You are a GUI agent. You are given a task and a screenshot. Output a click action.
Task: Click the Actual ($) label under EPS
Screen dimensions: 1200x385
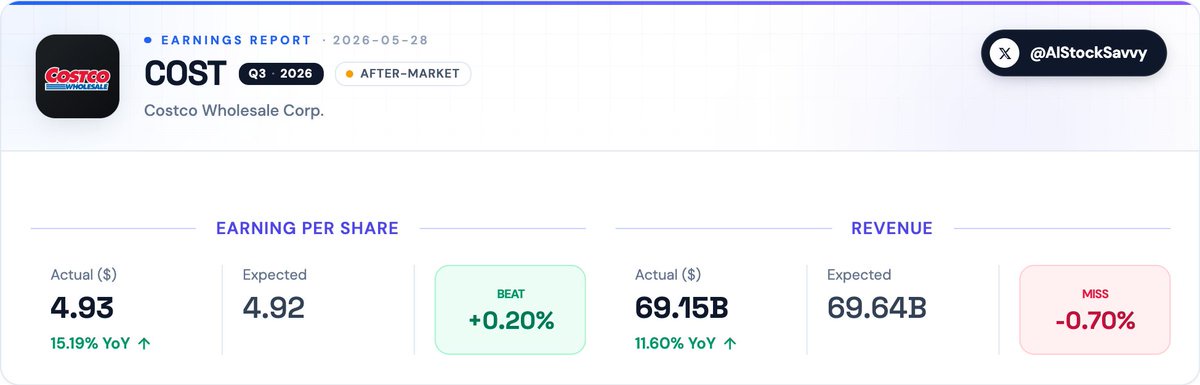(x=84, y=274)
